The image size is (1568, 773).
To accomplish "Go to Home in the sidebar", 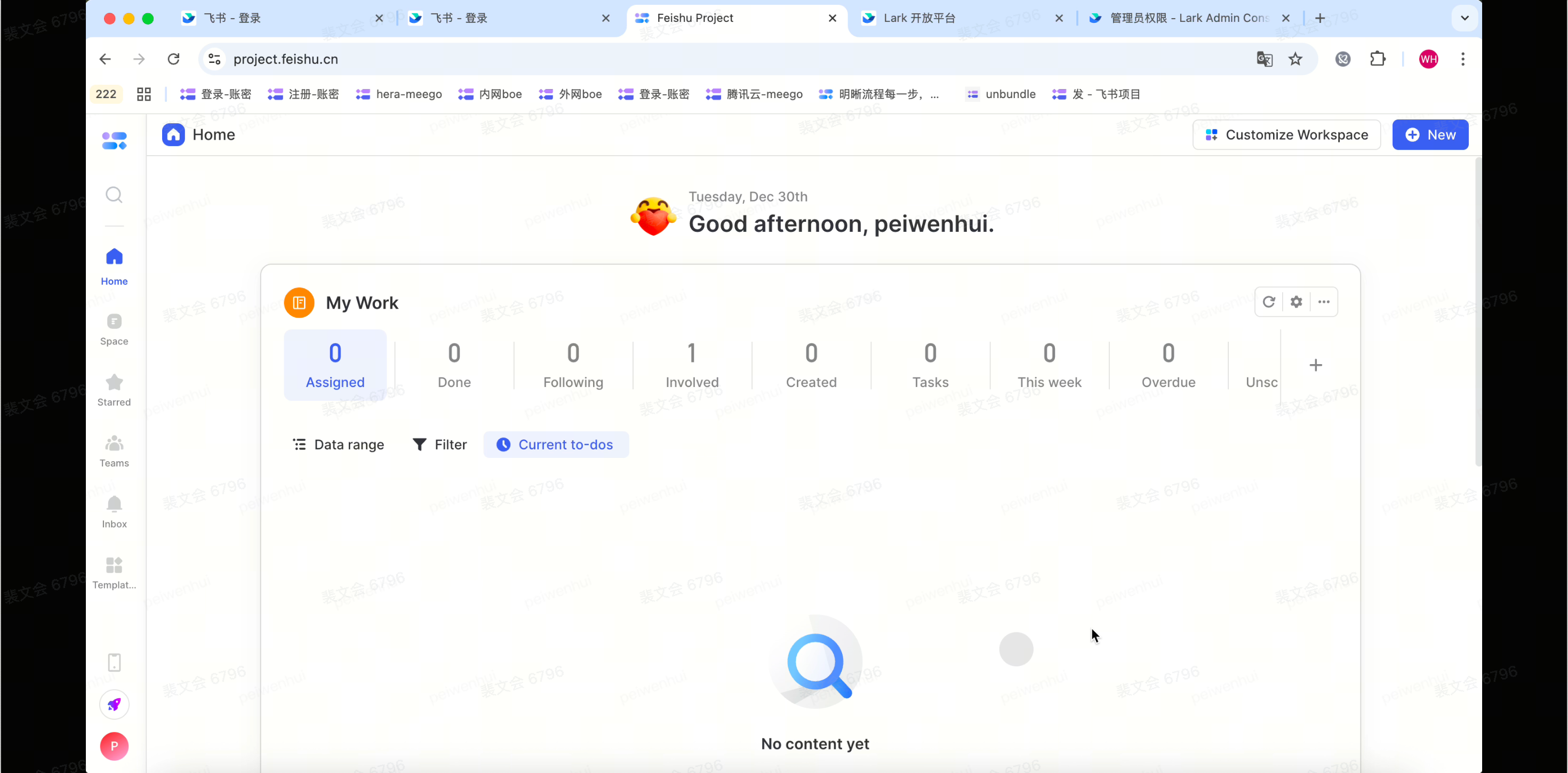I will click(115, 267).
